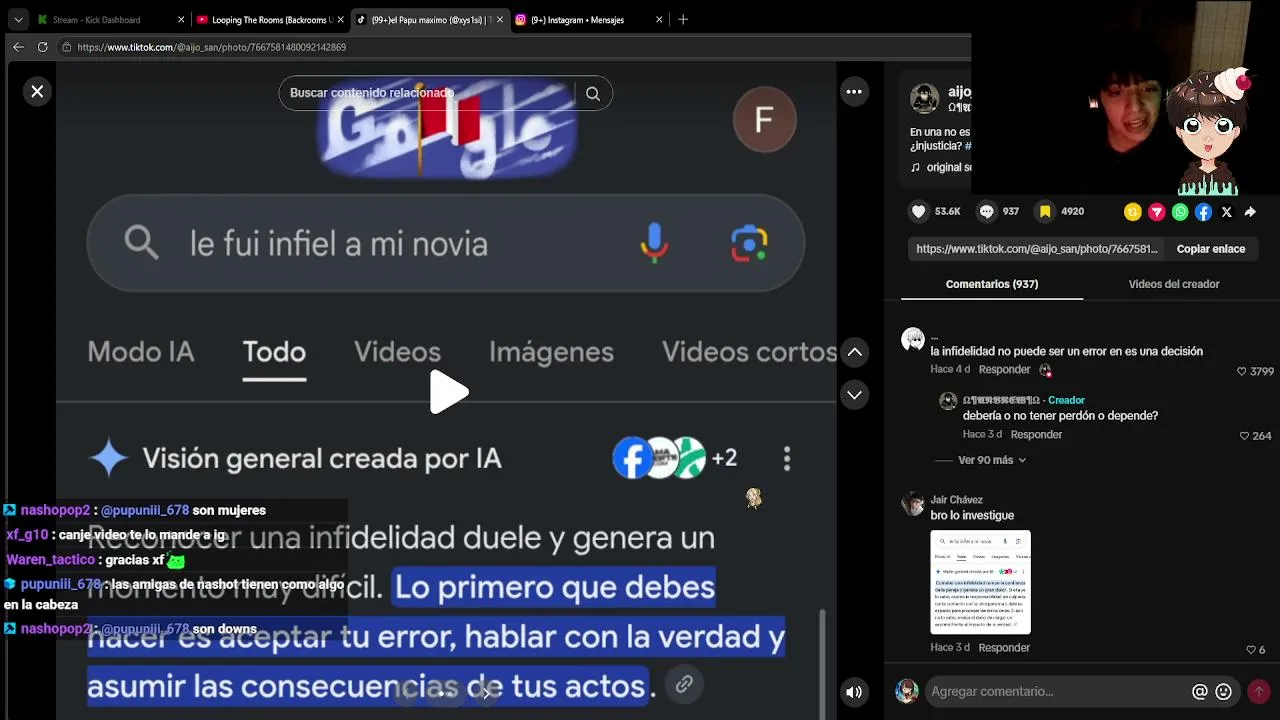Close the Looping The Rooms browser tab
Screen dimensions: 1280x720
(341, 20)
